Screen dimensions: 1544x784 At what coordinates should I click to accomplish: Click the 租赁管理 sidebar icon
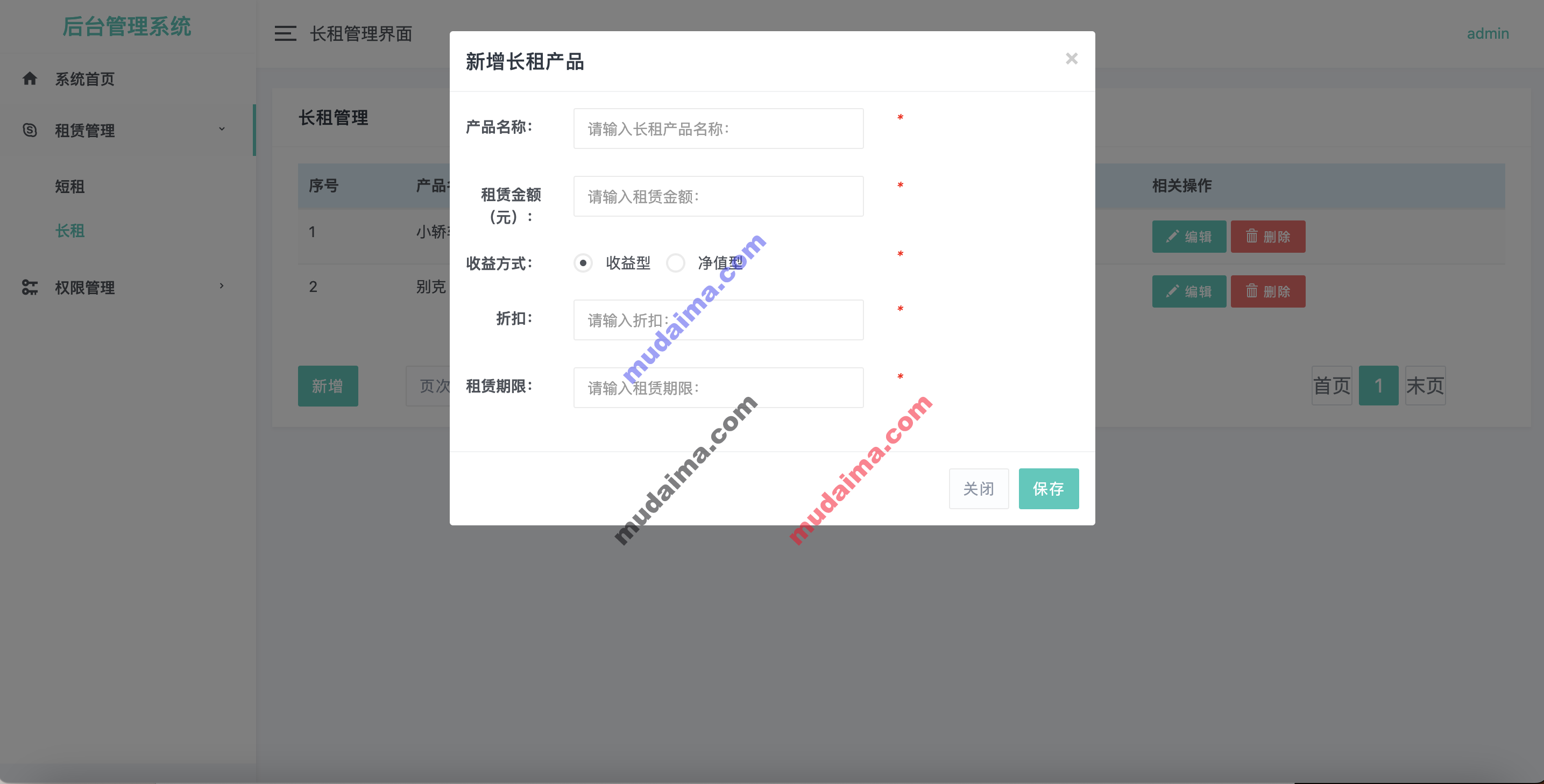click(x=30, y=130)
